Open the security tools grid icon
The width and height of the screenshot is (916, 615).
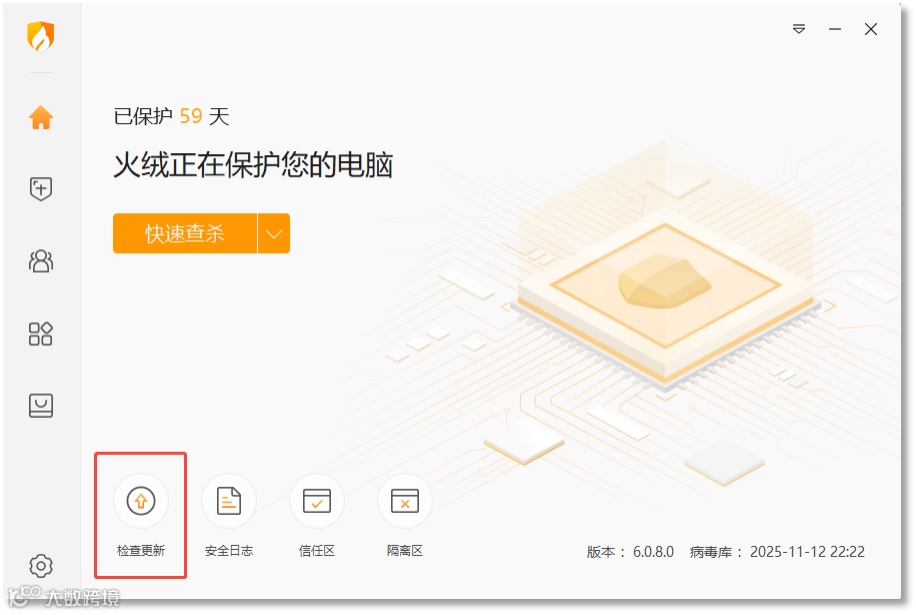pyautogui.click(x=41, y=333)
